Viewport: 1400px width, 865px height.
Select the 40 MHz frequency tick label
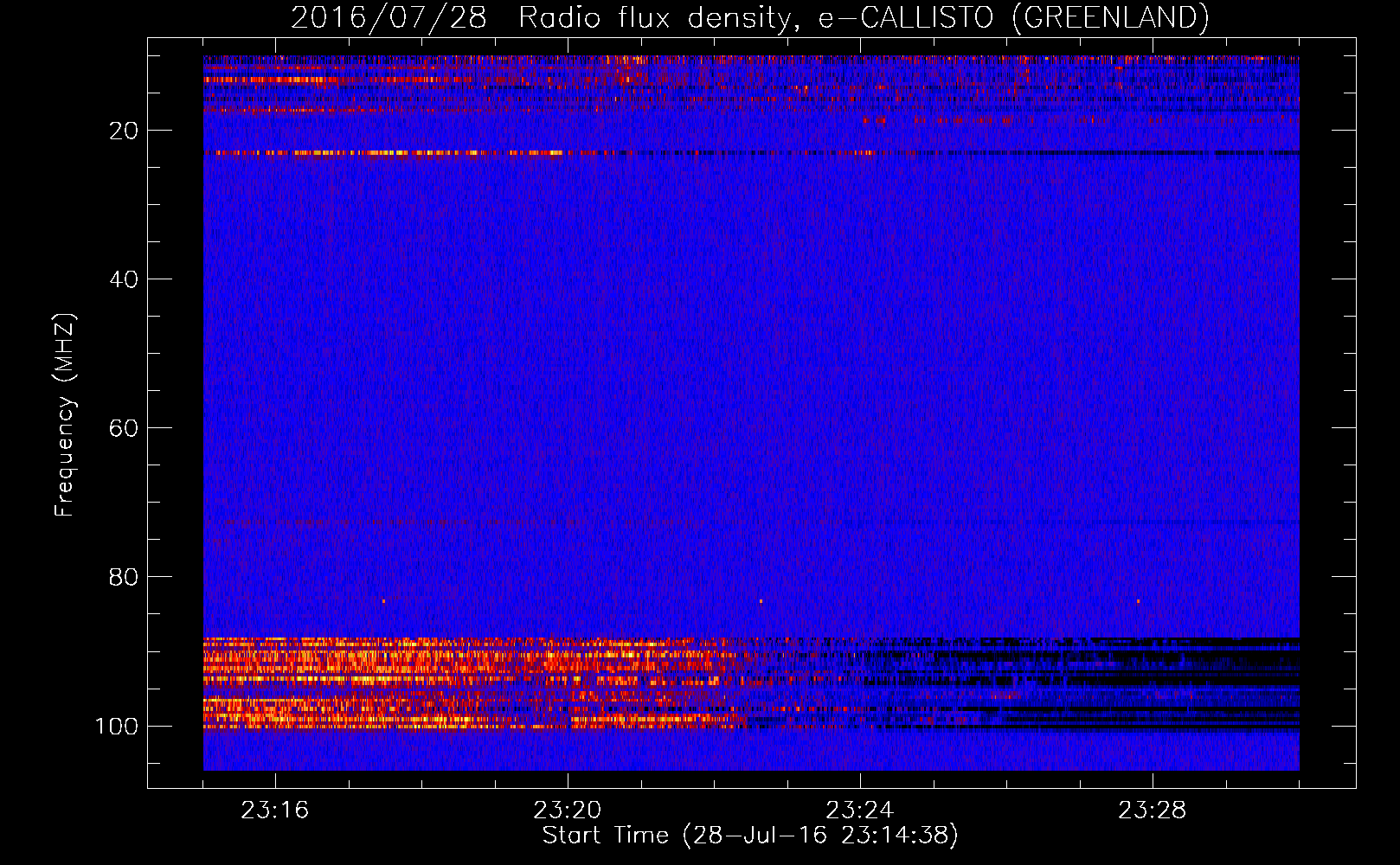coord(125,279)
